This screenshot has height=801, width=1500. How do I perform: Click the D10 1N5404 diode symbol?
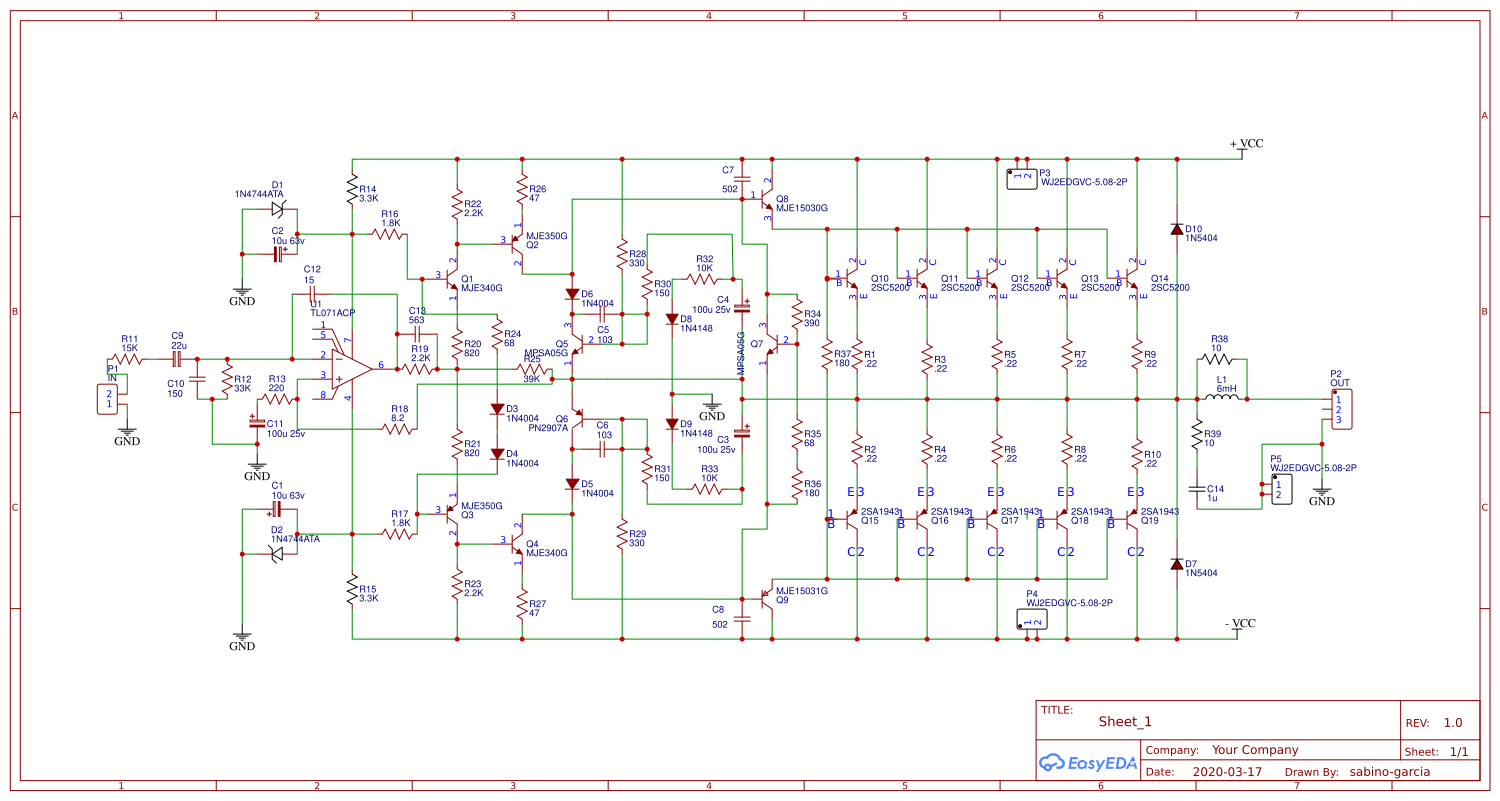[1177, 229]
